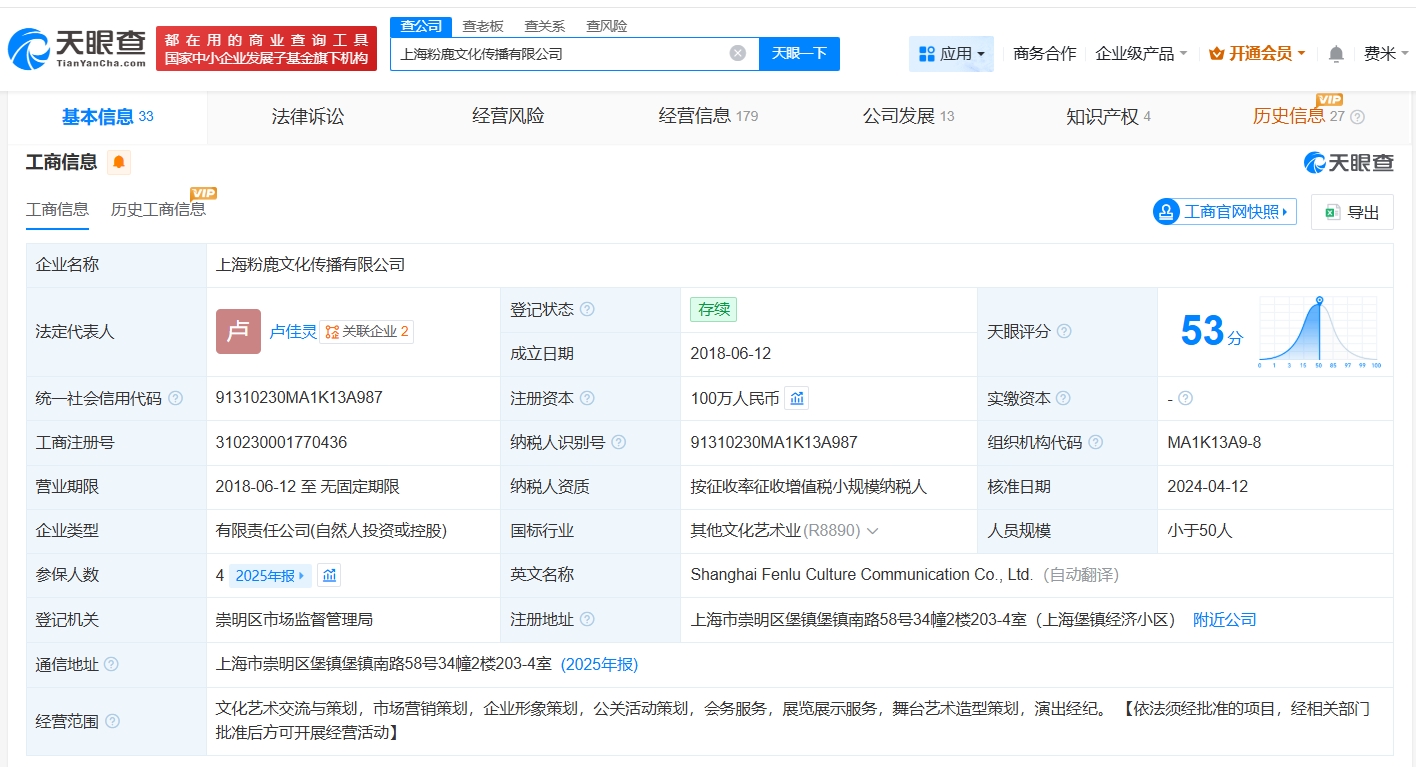Click help icon beside 经营范围

[x=112, y=721]
